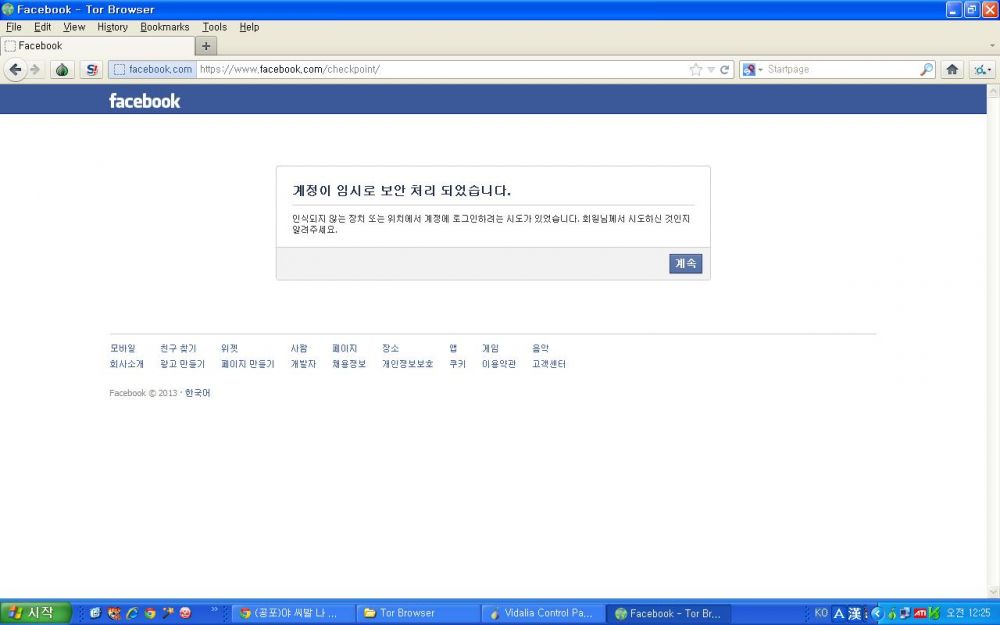Launch Internet Explorer from quick launch

click(x=132, y=613)
